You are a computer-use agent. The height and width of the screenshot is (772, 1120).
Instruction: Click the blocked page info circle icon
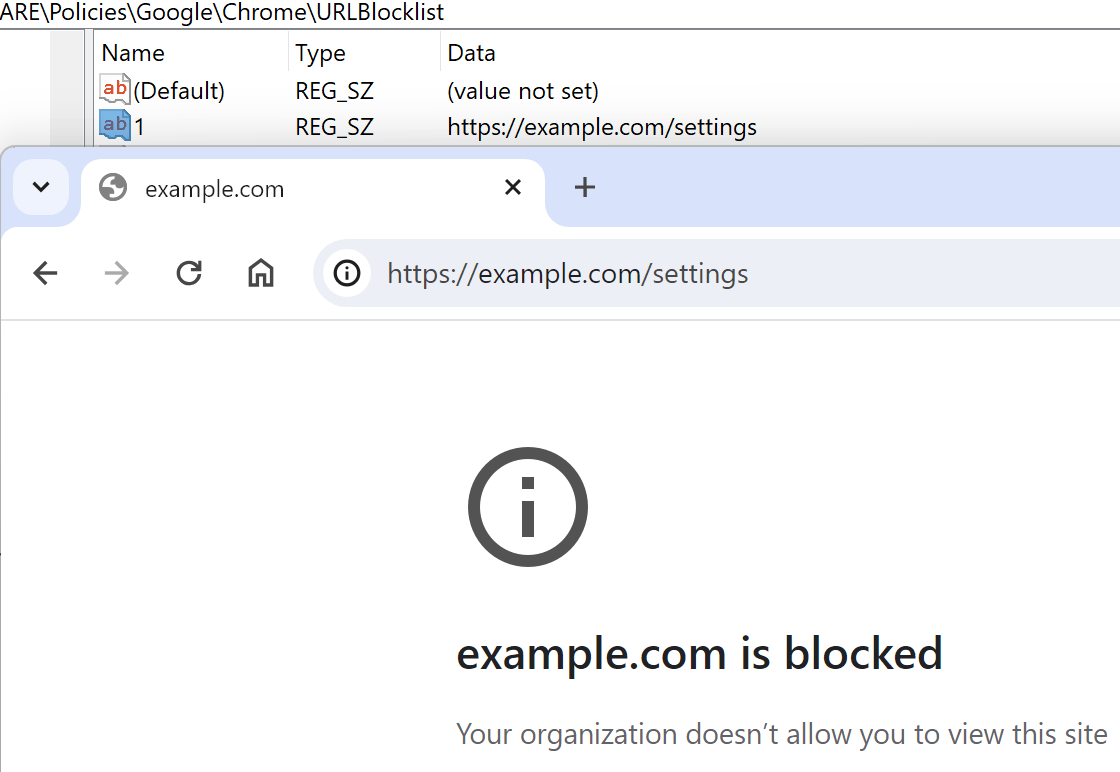[528, 507]
